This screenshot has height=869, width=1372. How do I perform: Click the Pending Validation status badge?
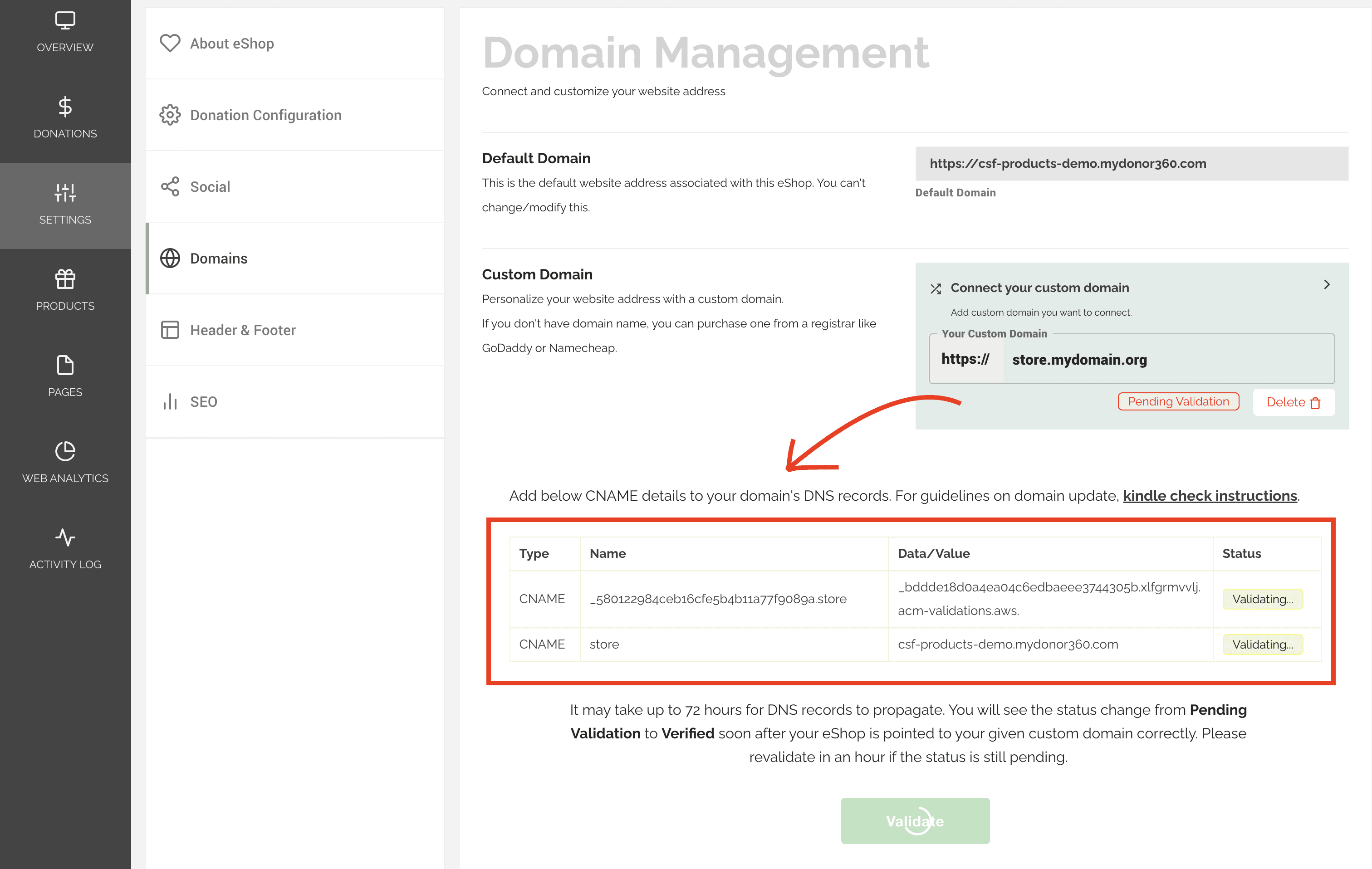(x=1178, y=401)
